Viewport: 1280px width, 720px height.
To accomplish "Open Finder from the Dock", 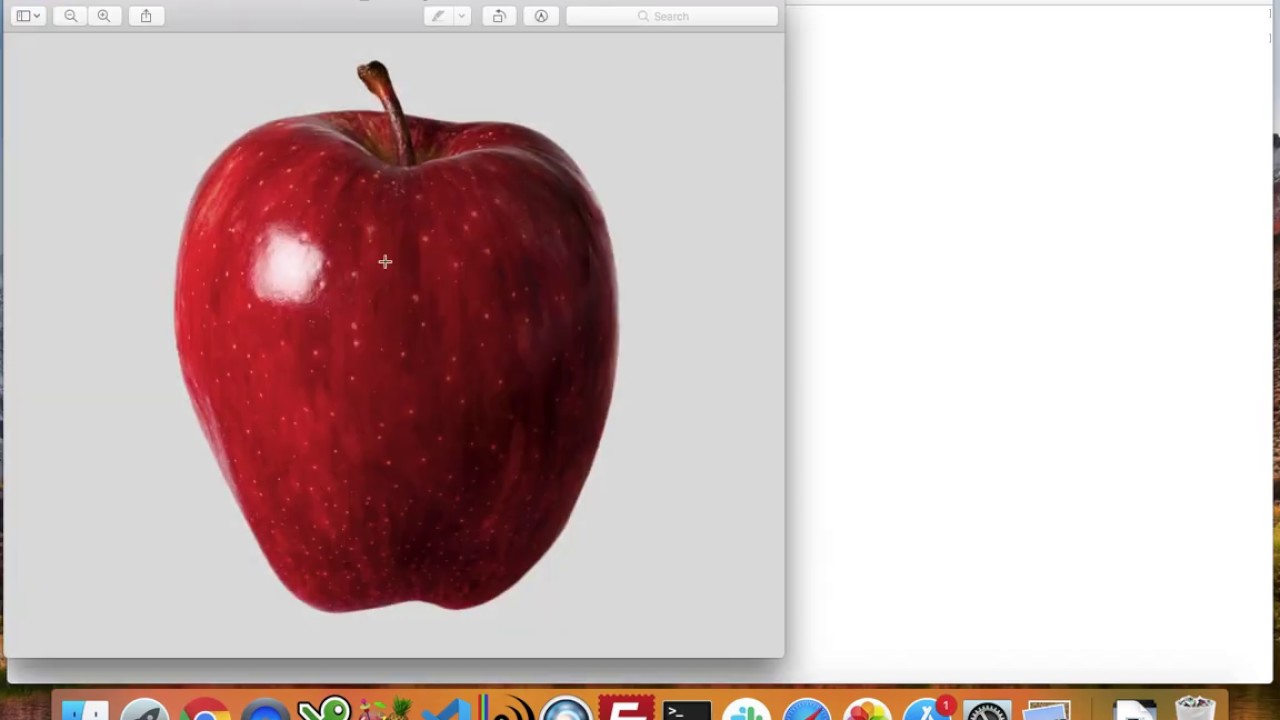I will point(85,710).
